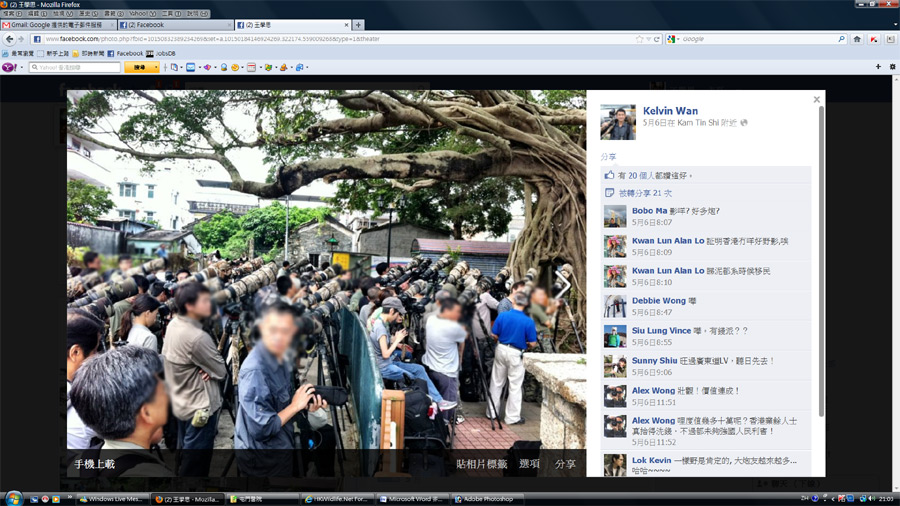Click the Google search input field
Image resolution: width=900 pixels, height=506 pixels.
click(760, 39)
